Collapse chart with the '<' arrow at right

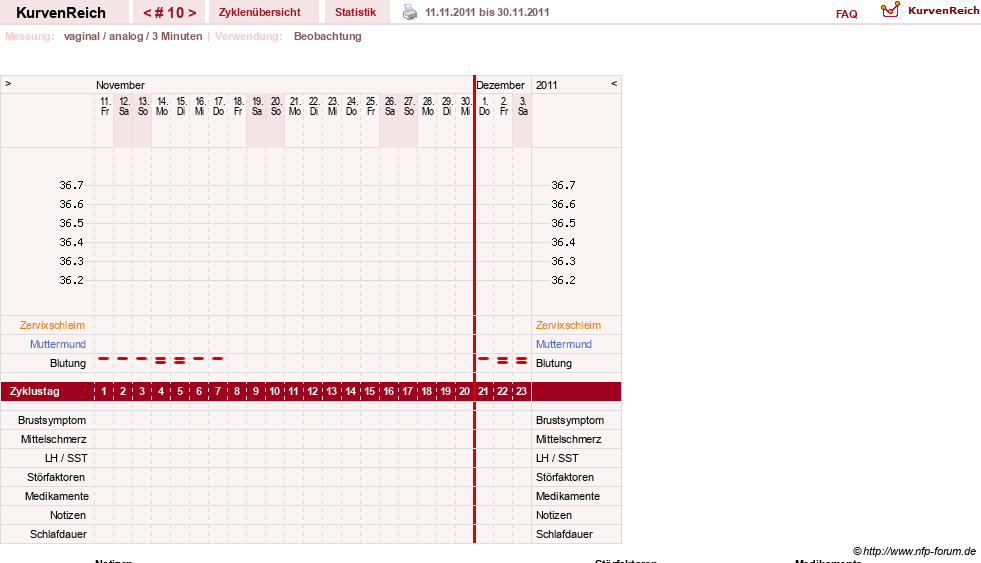[614, 83]
